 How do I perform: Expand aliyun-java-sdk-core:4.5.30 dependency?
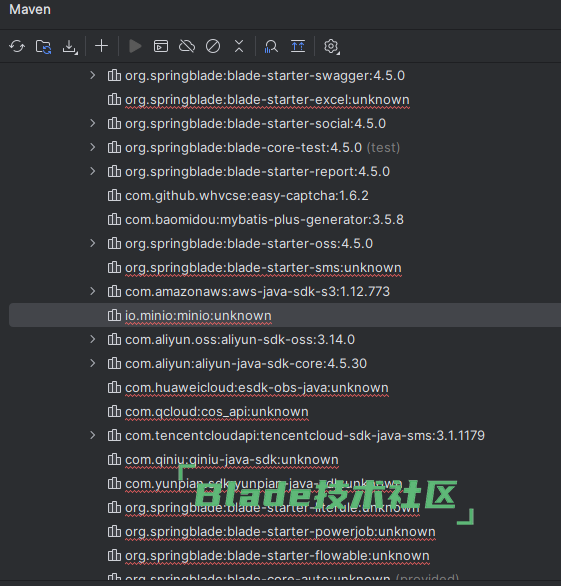coord(93,363)
